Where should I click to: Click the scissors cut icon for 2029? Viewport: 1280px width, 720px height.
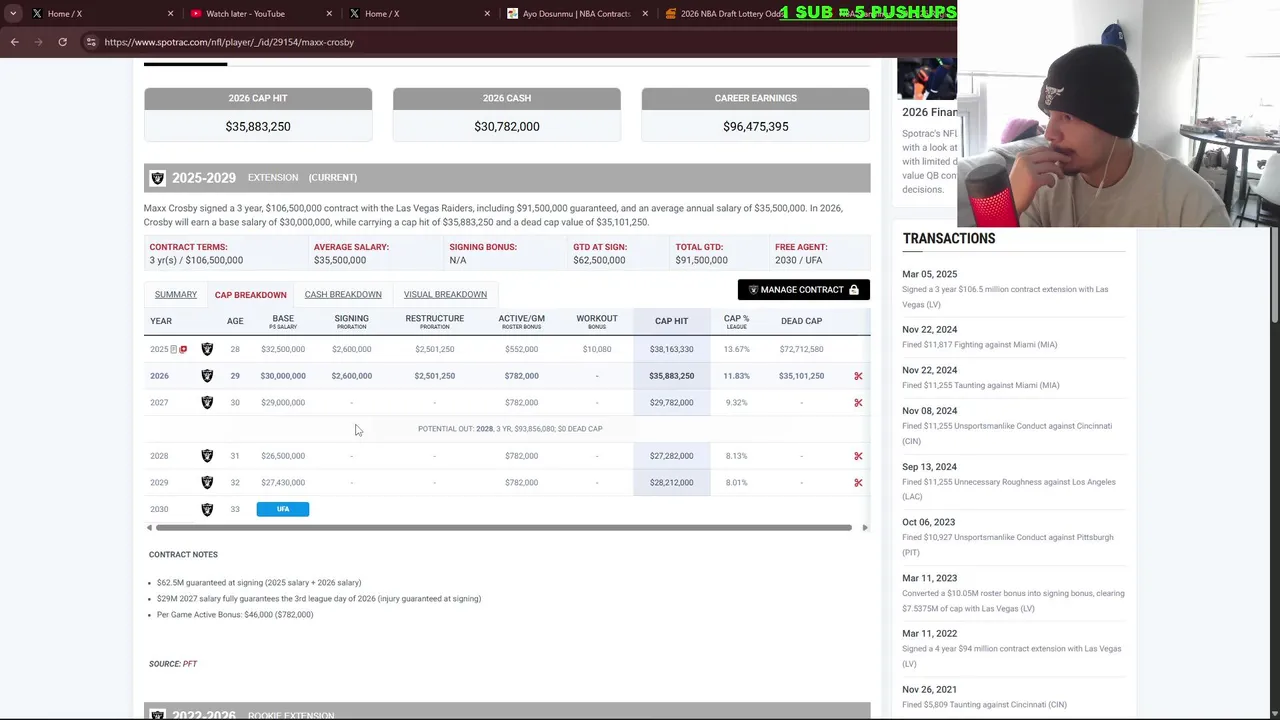(858, 482)
